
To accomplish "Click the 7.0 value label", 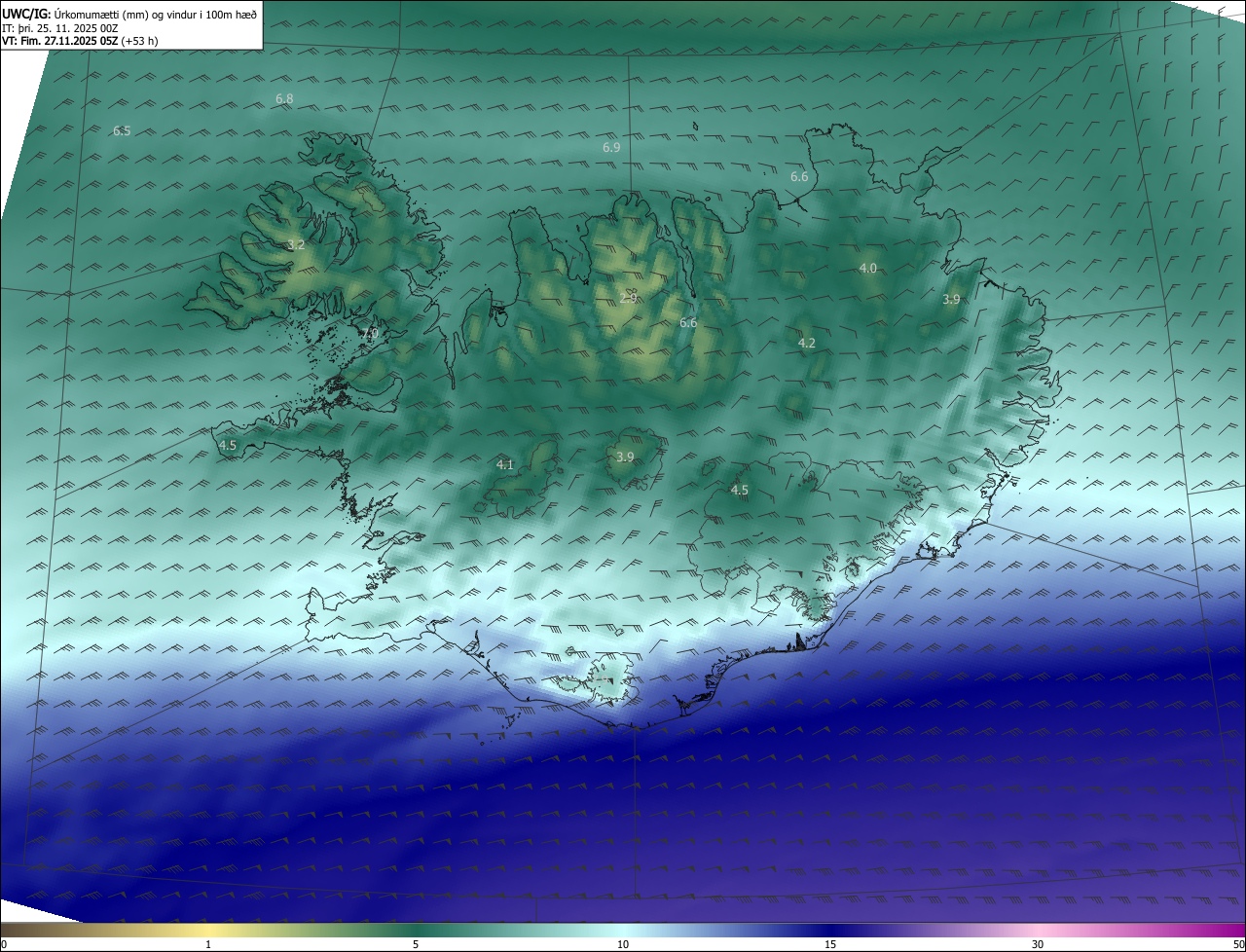I will 370,334.
